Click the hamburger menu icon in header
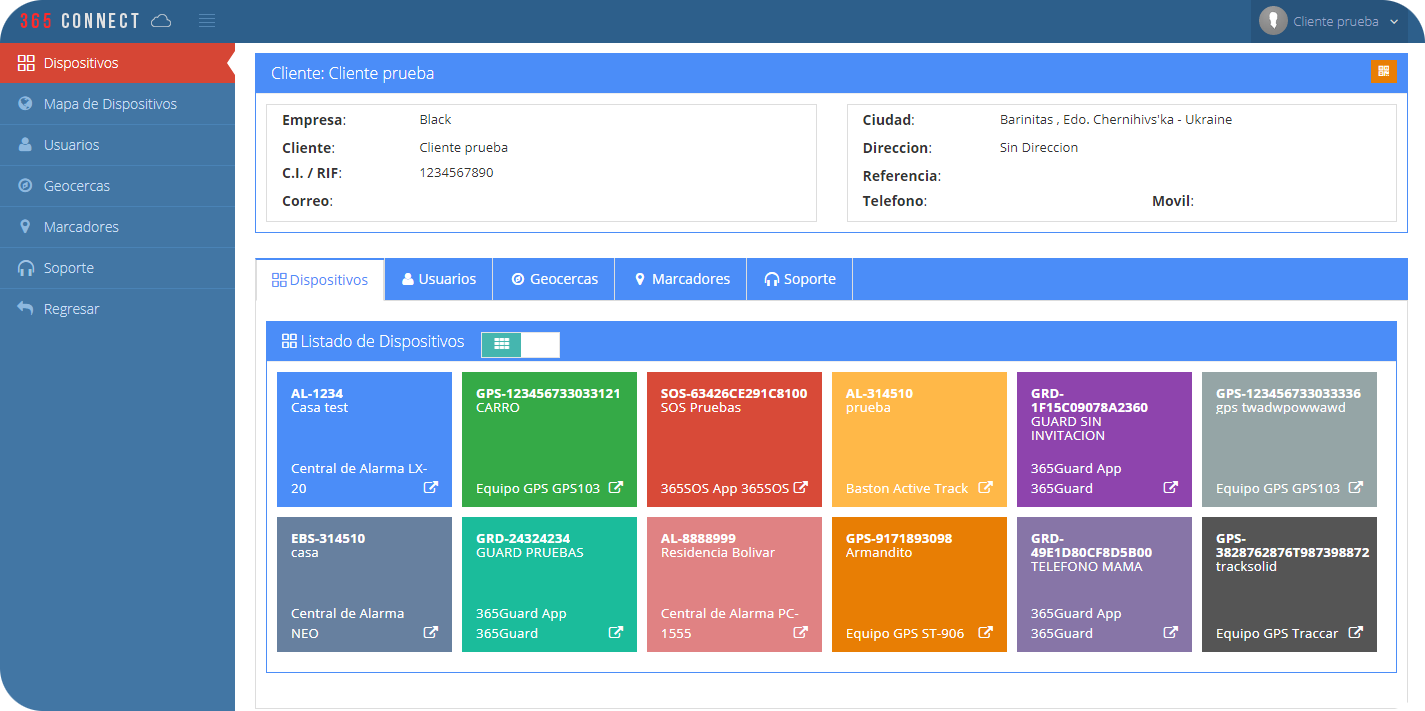This screenshot has width=1425, height=711. pos(207,21)
